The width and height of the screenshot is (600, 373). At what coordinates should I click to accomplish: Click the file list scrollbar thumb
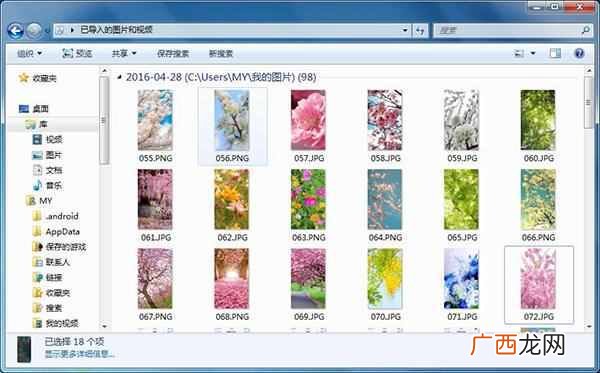(x=589, y=103)
